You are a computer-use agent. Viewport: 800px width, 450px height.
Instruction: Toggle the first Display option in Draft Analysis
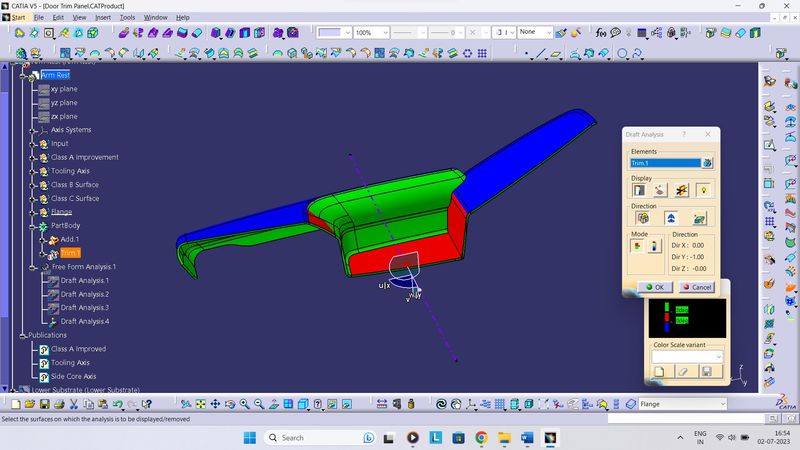click(639, 190)
